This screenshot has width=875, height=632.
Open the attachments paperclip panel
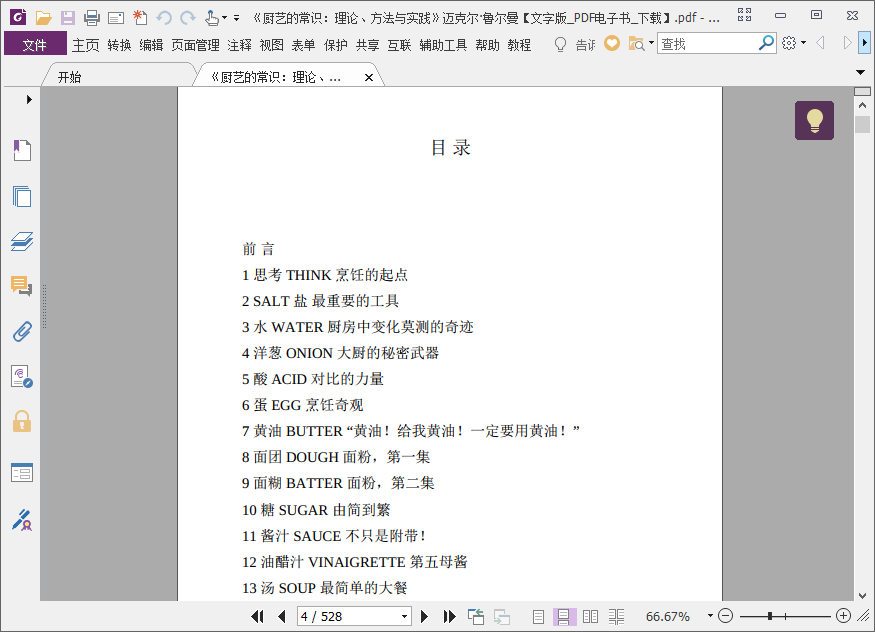[x=22, y=331]
